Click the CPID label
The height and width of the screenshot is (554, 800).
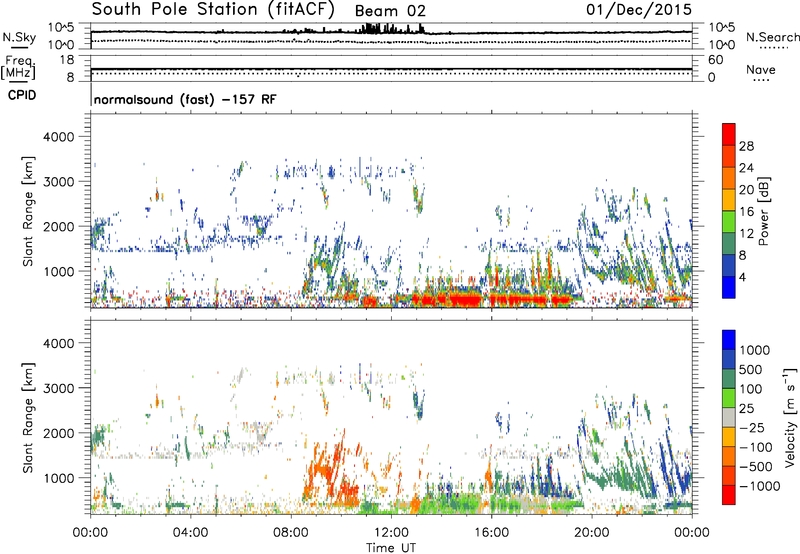click(x=22, y=95)
